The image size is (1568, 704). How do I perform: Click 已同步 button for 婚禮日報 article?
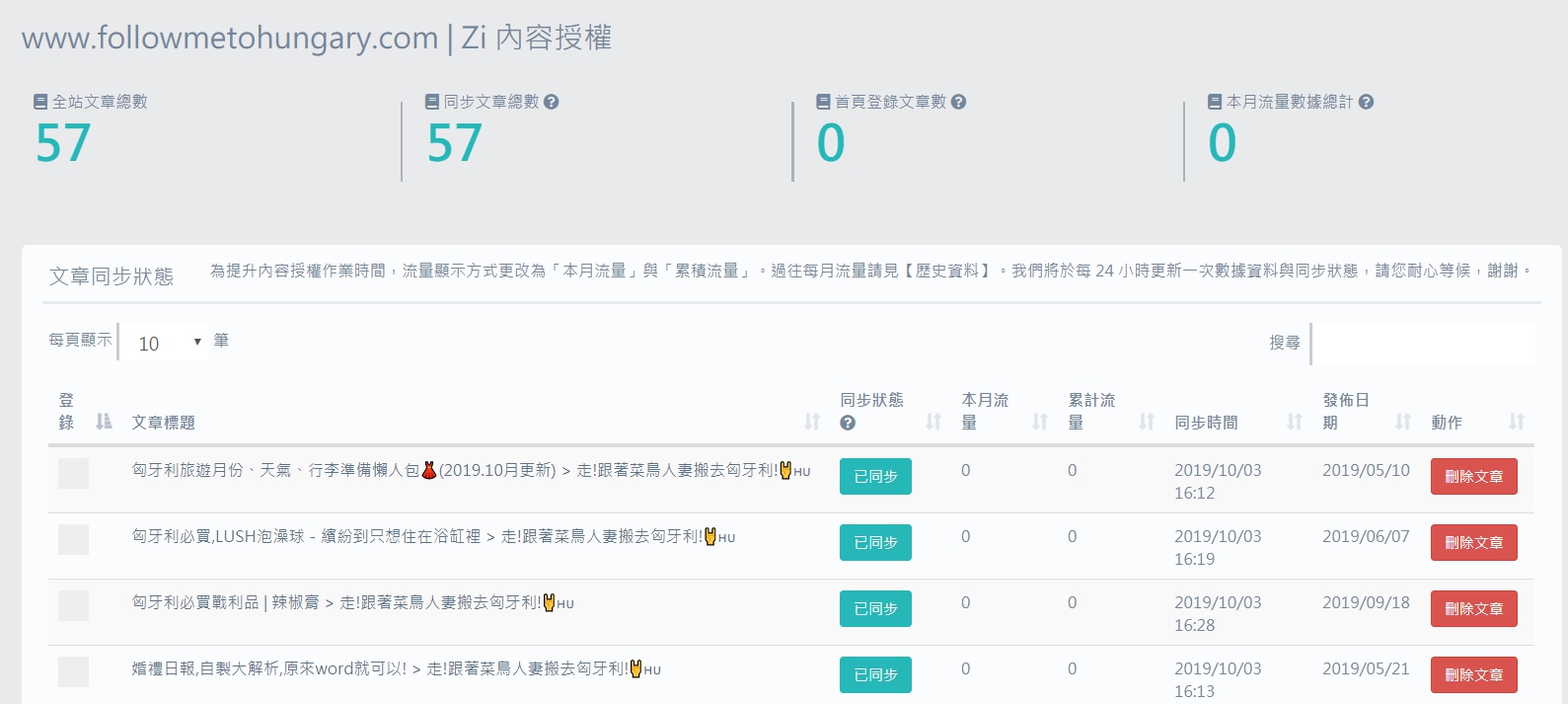coord(875,674)
